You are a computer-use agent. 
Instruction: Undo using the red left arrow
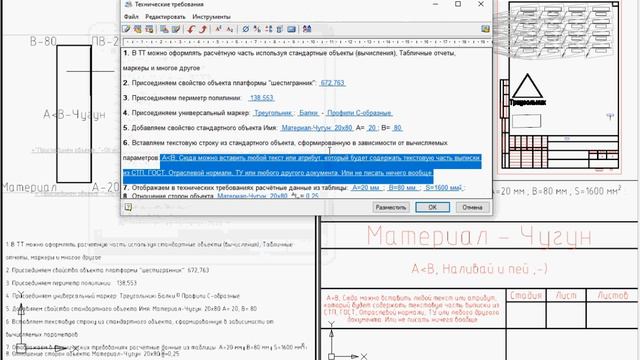(x=191, y=29)
